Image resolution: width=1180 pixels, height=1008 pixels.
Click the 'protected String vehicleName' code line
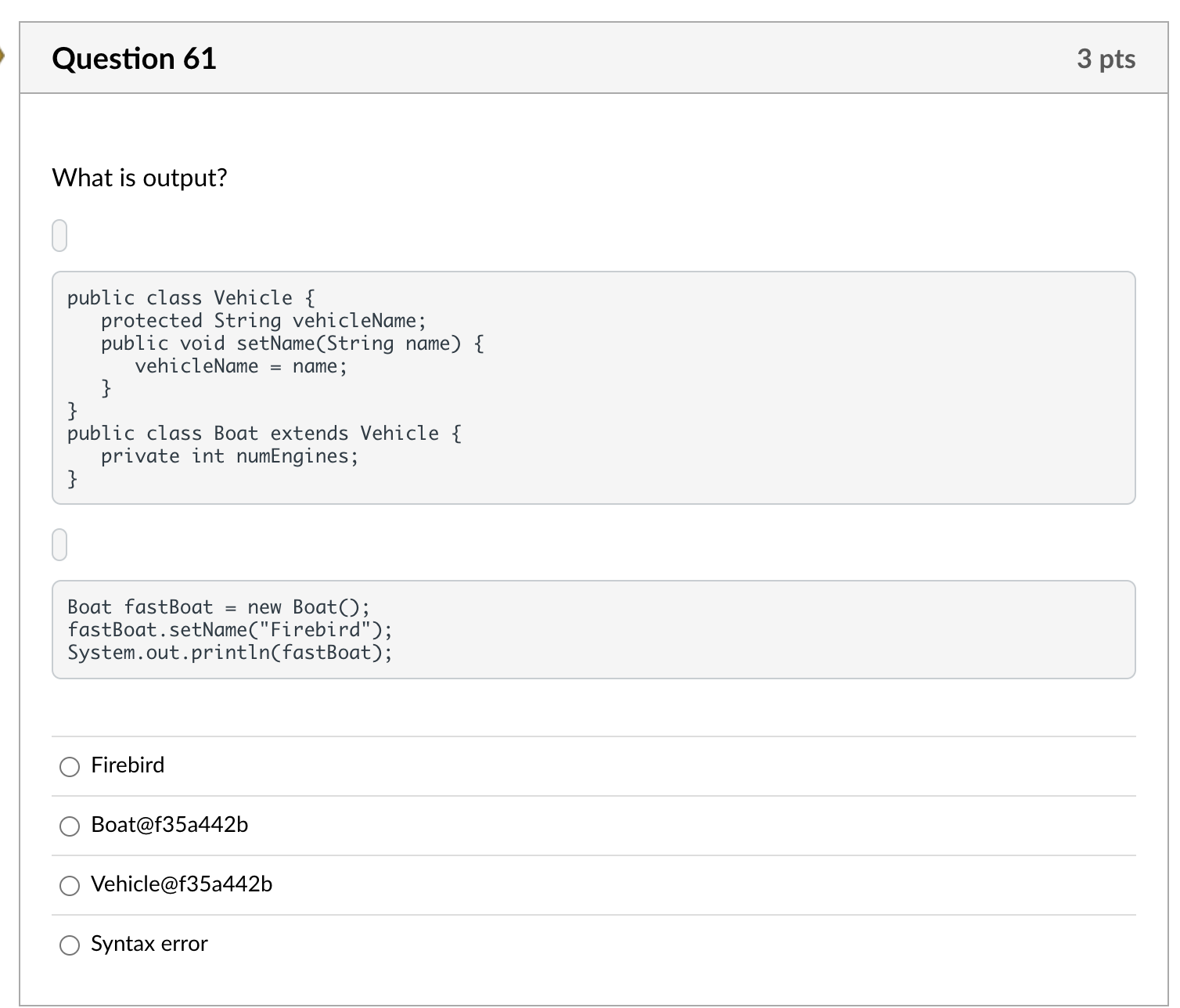tap(263, 321)
